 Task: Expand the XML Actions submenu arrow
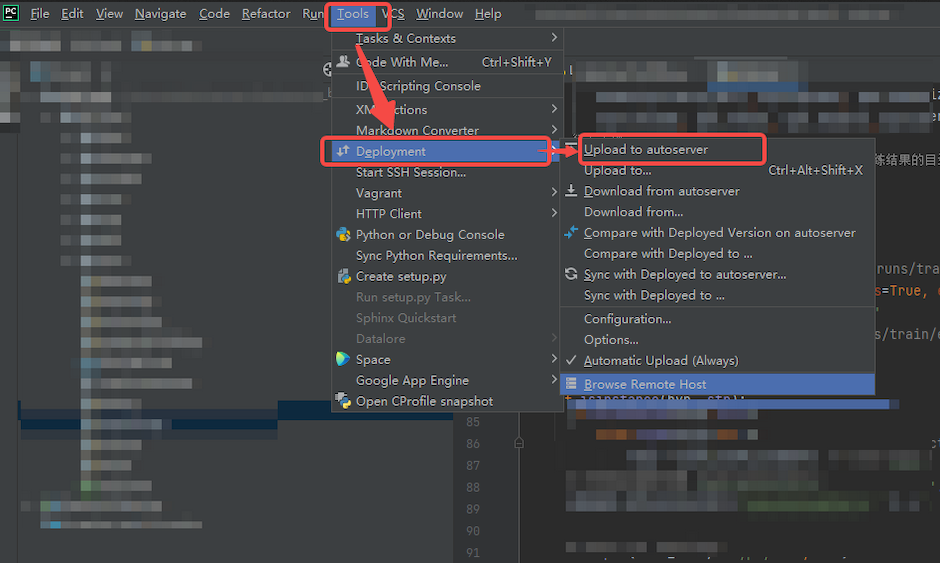[554, 109]
